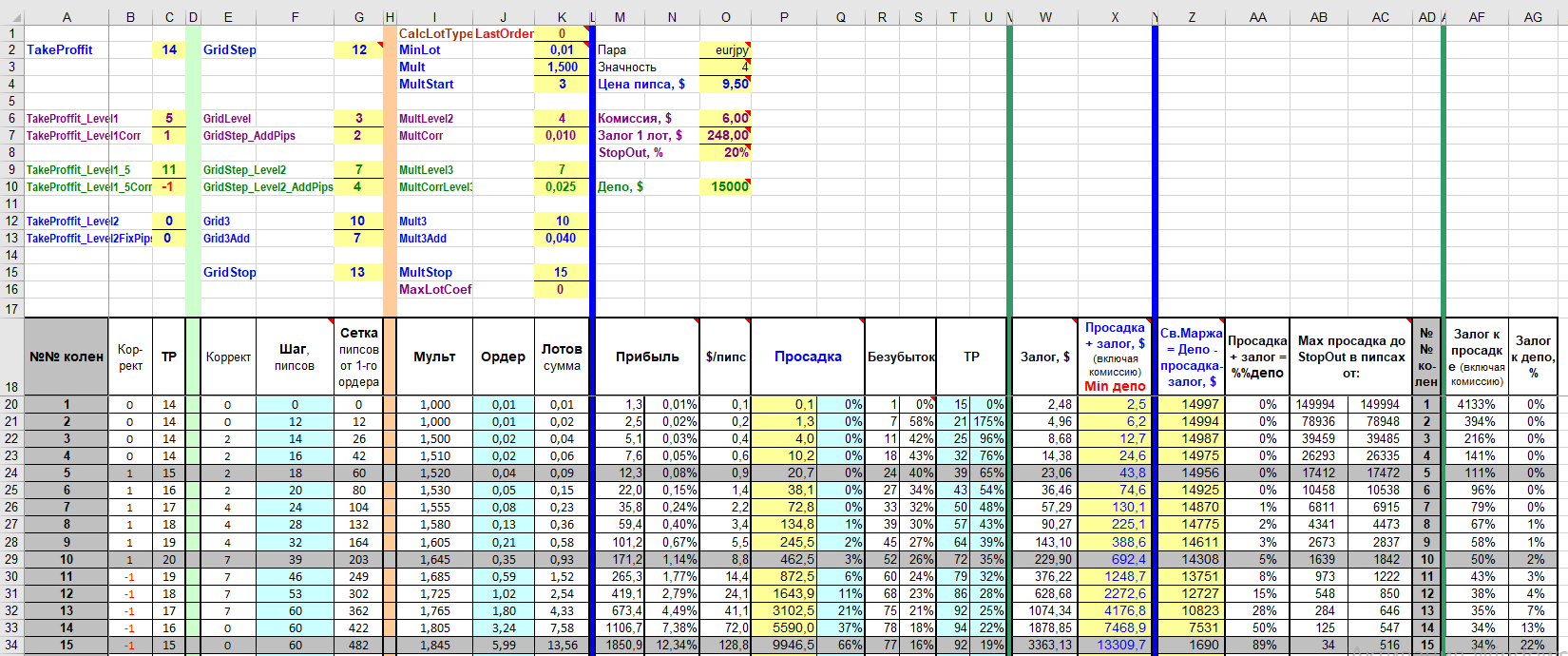This screenshot has width=1568, height=656.
Task: Select row header 34
Action: (x=11, y=645)
